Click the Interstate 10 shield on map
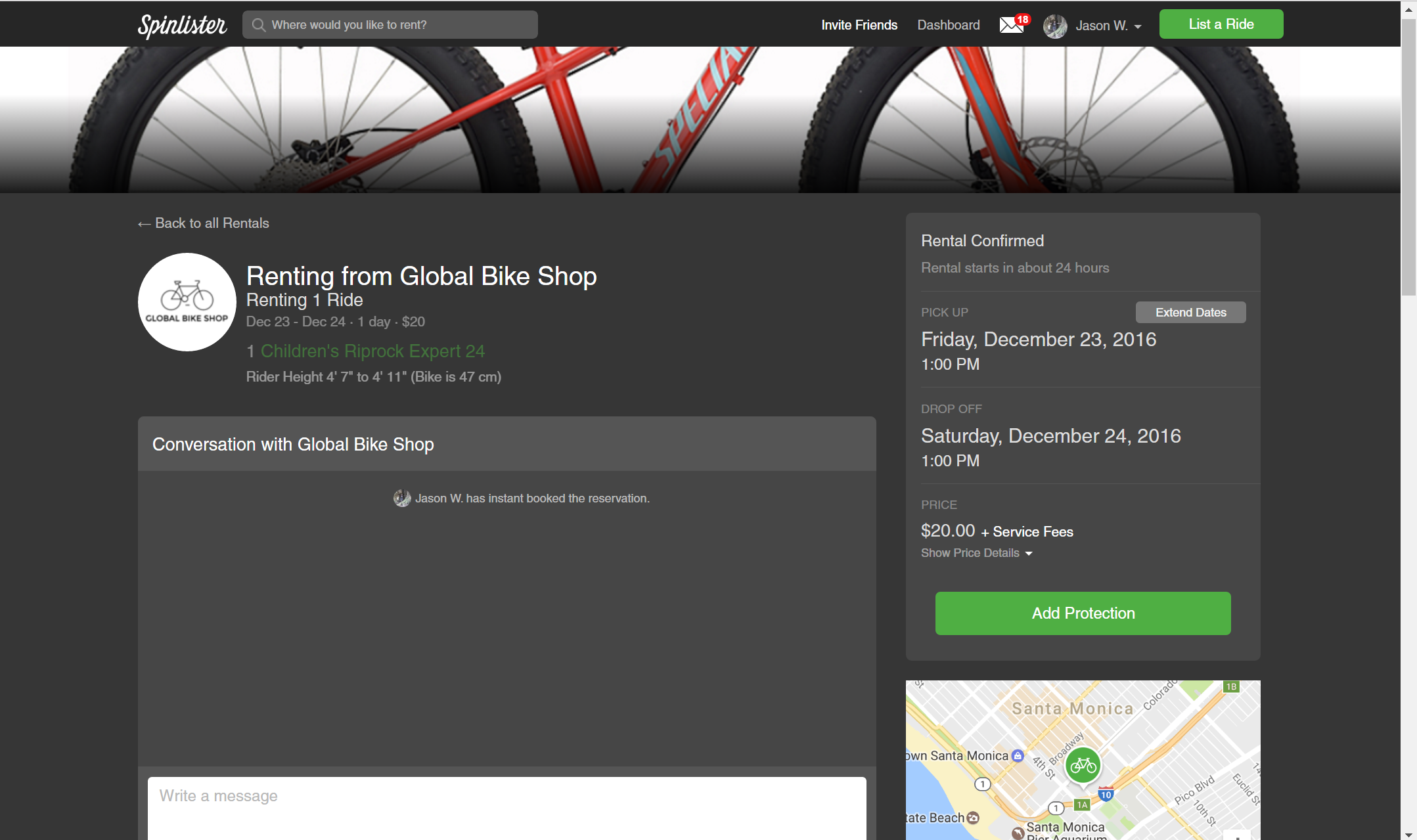 pyautogui.click(x=1106, y=795)
